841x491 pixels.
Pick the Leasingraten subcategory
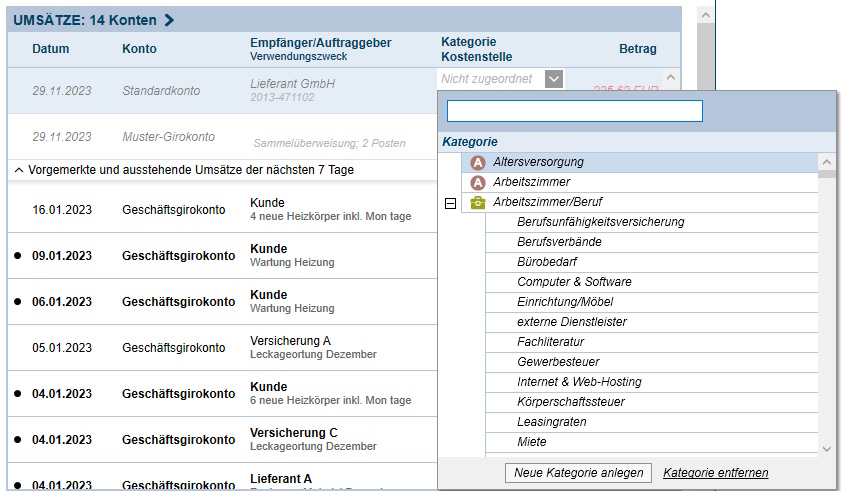651,422
